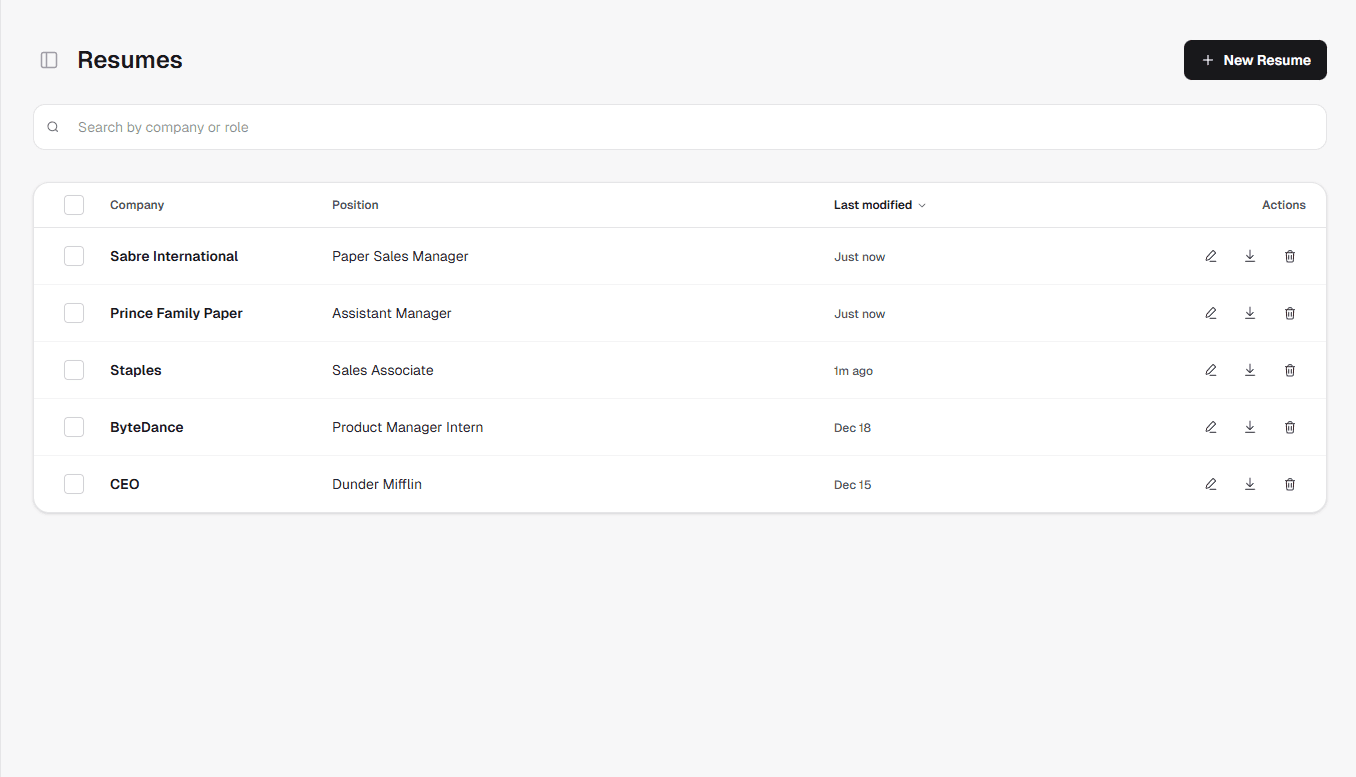
Task: Click the search magnifier icon
Action: pyautogui.click(x=53, y=127)
